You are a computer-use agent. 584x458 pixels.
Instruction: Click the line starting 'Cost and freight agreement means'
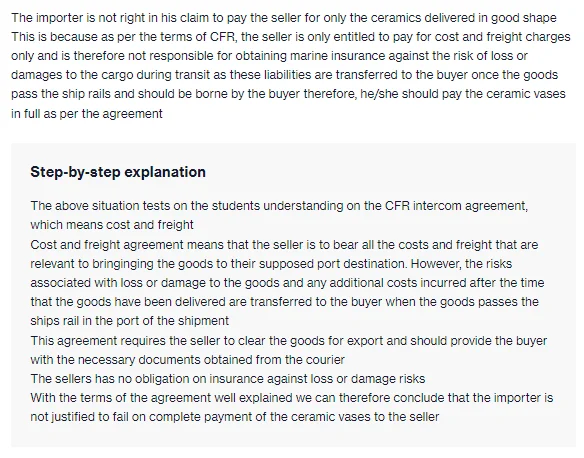tap(284, 245)
